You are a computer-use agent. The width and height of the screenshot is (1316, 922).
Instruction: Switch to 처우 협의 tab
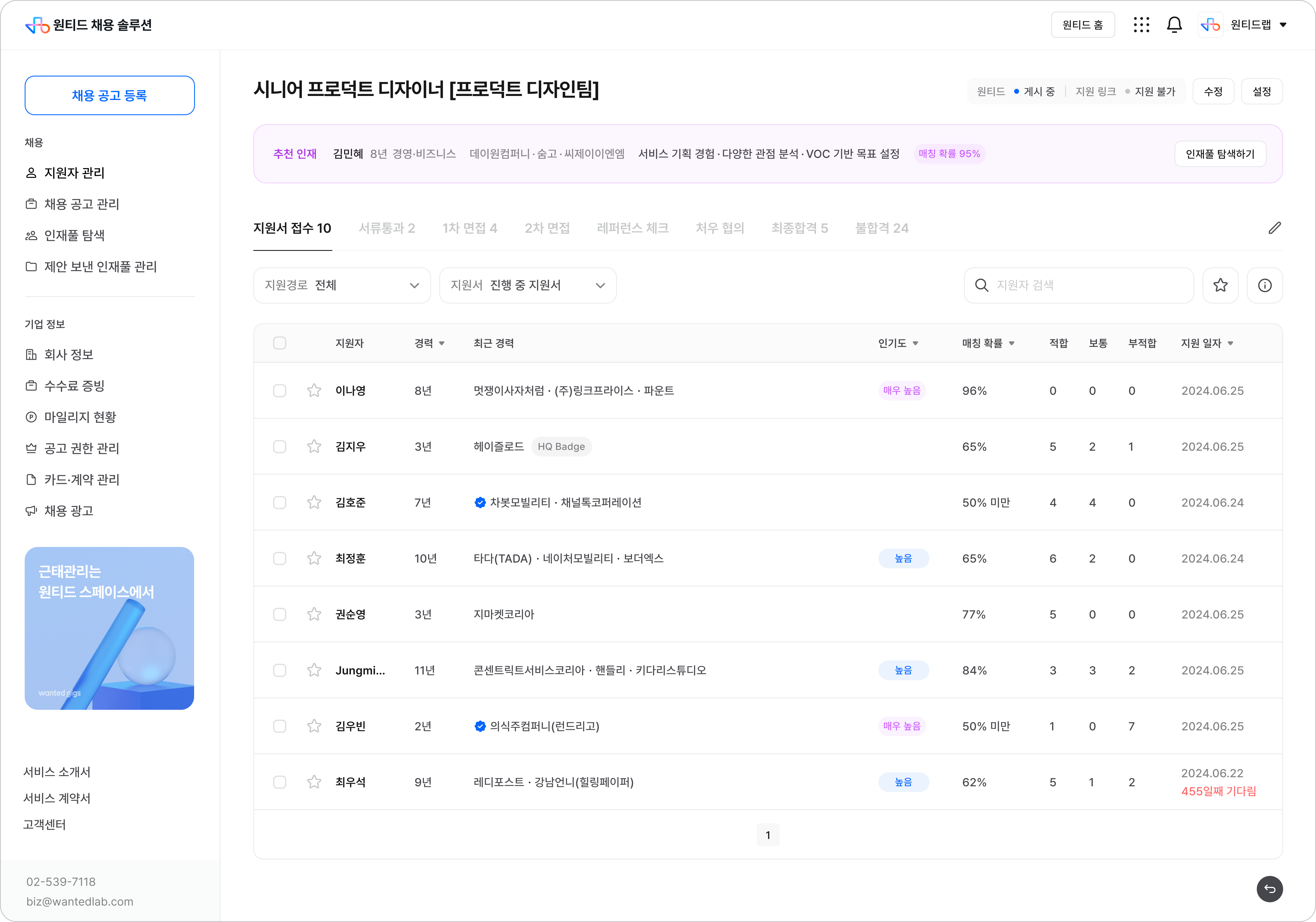(720, 228)
